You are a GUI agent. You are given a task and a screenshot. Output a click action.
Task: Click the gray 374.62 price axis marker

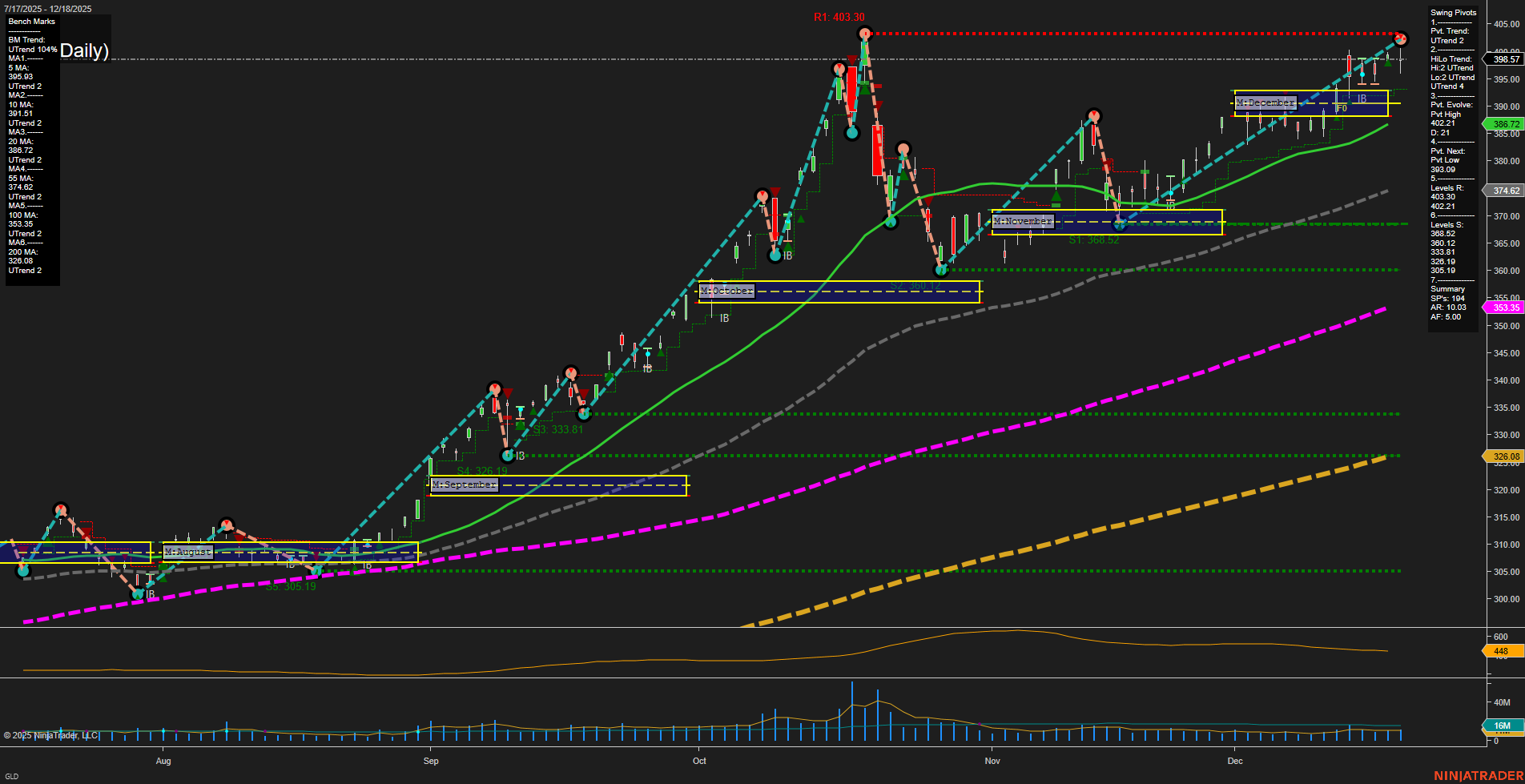1504,191
